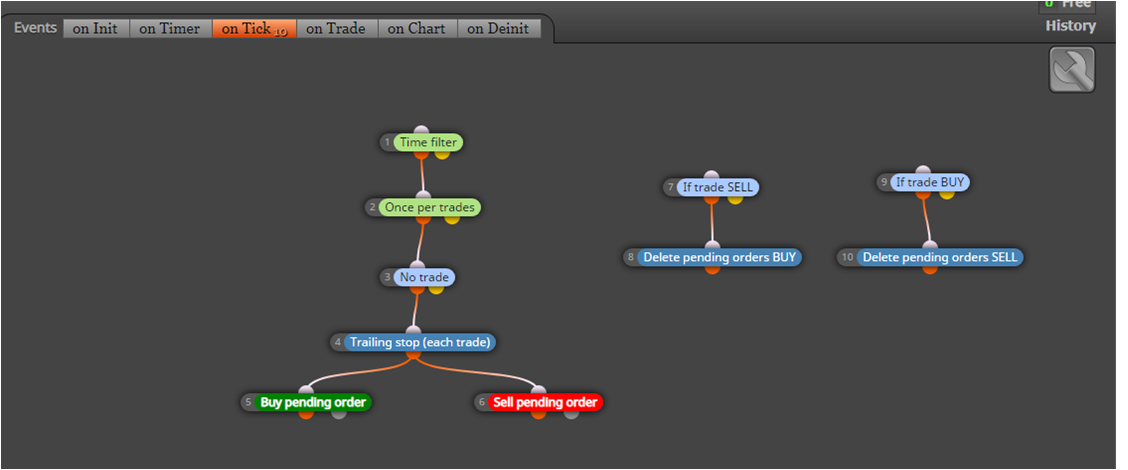Select the Delete pending orders SELL block
This screenshot has width=1128, height=470.
pyautogui.click(x=940, y=257)
